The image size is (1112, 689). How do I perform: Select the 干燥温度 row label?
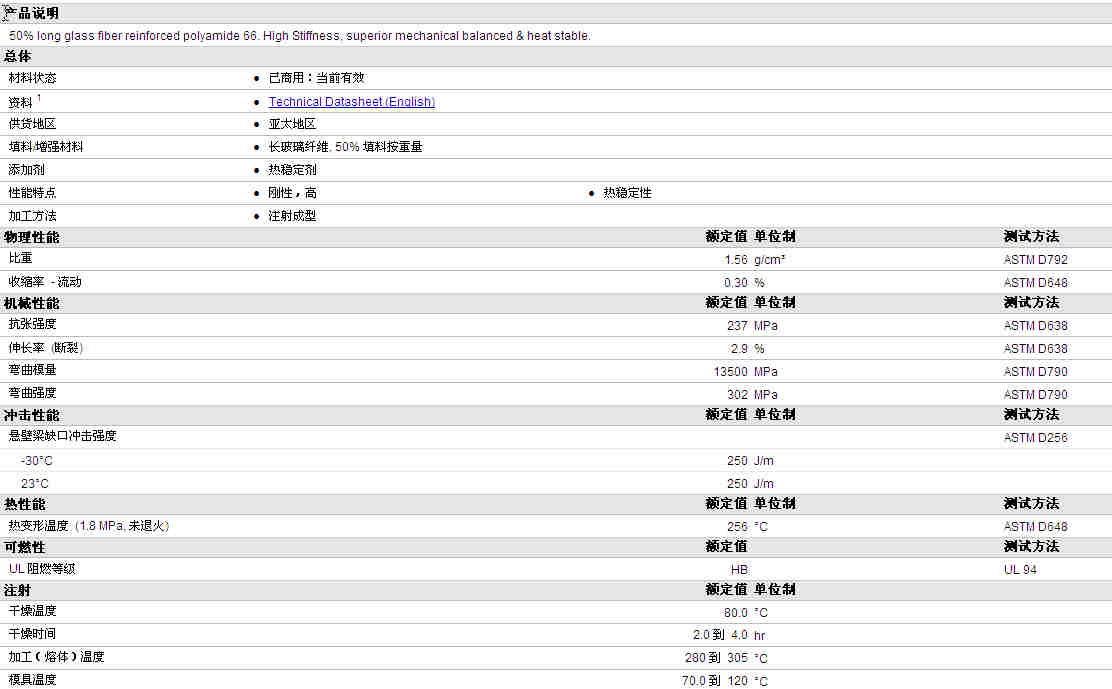pyautogui.click(x=32, y=611)
